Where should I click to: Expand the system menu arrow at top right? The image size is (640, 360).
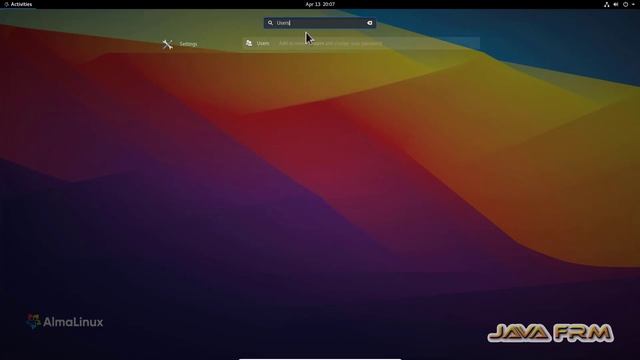pos(633,4)
